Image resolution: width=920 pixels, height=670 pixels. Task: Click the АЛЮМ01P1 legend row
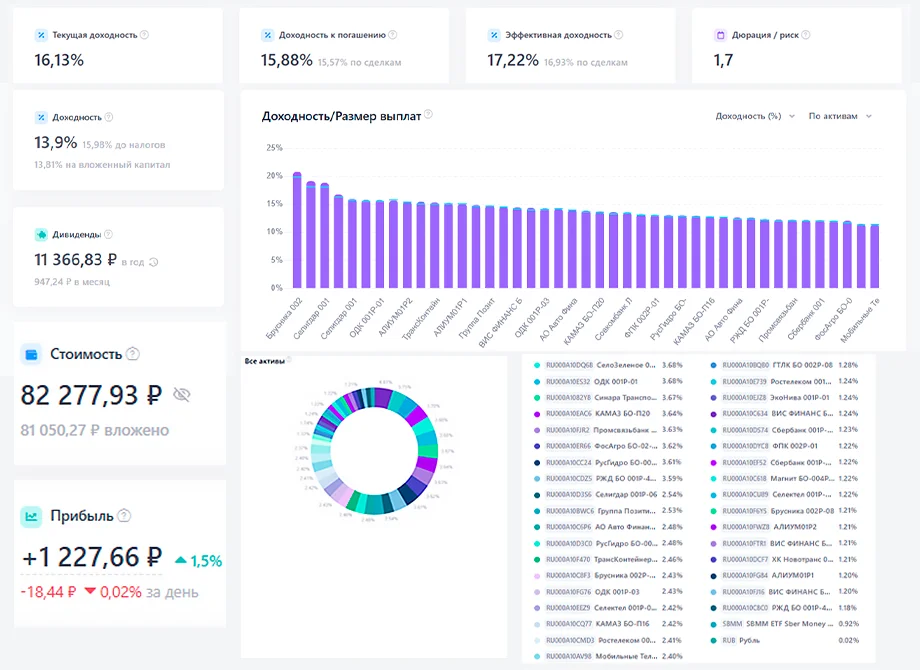point(785,575)
